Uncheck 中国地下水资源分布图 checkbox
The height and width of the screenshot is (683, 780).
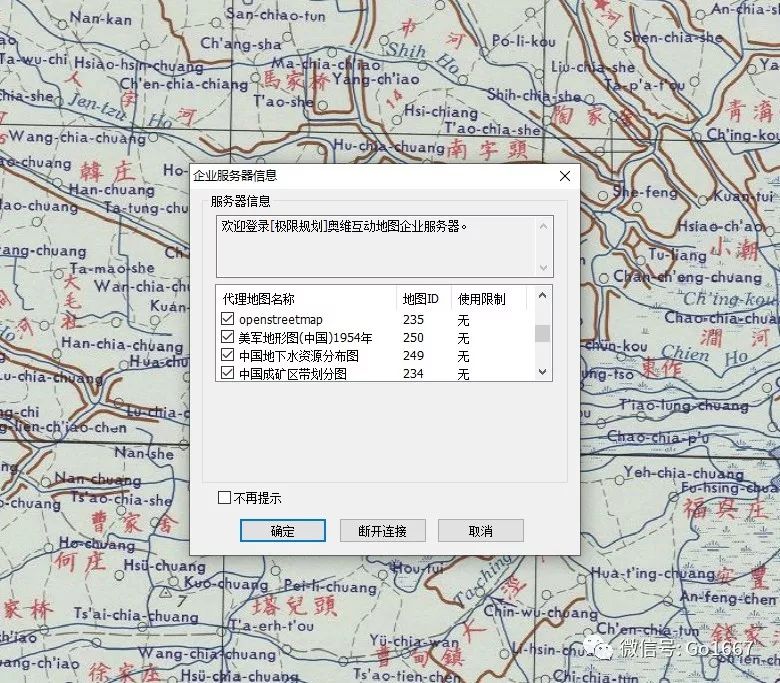click(x=227, y=355)
